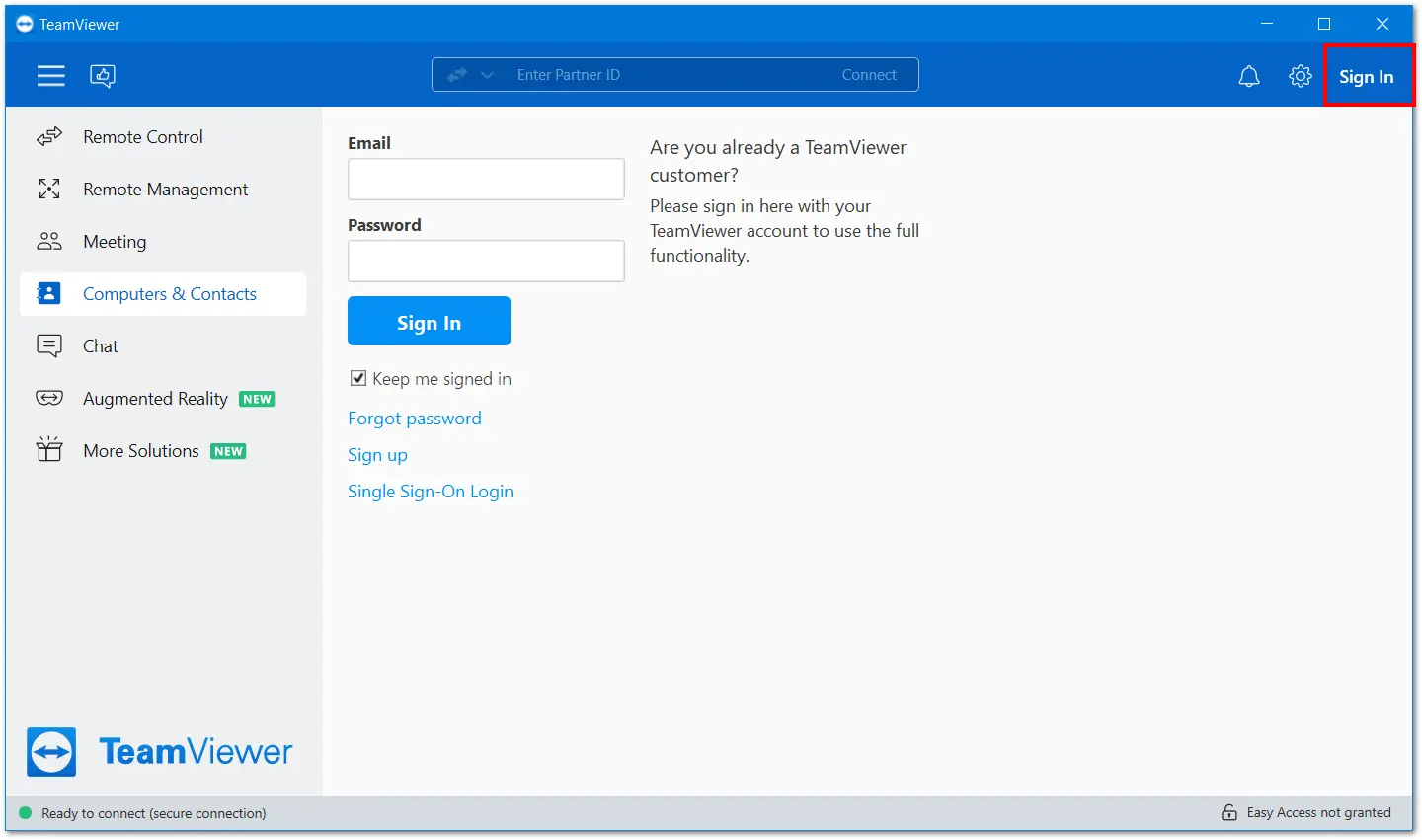
Task: Open the notifications bell
Action: pyautogui.click(x=1249, y=76)
